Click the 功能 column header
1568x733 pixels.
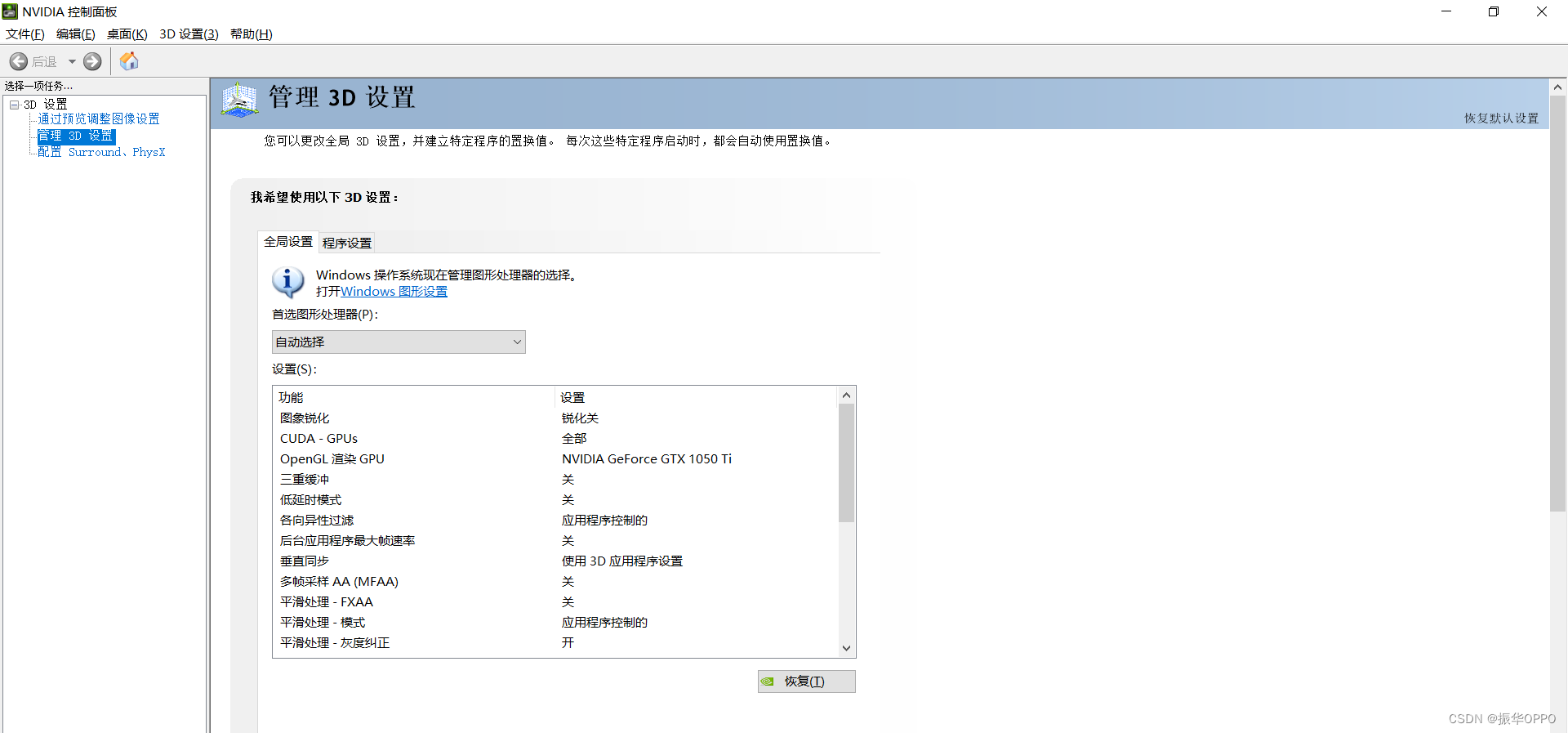tap(415, 397)
